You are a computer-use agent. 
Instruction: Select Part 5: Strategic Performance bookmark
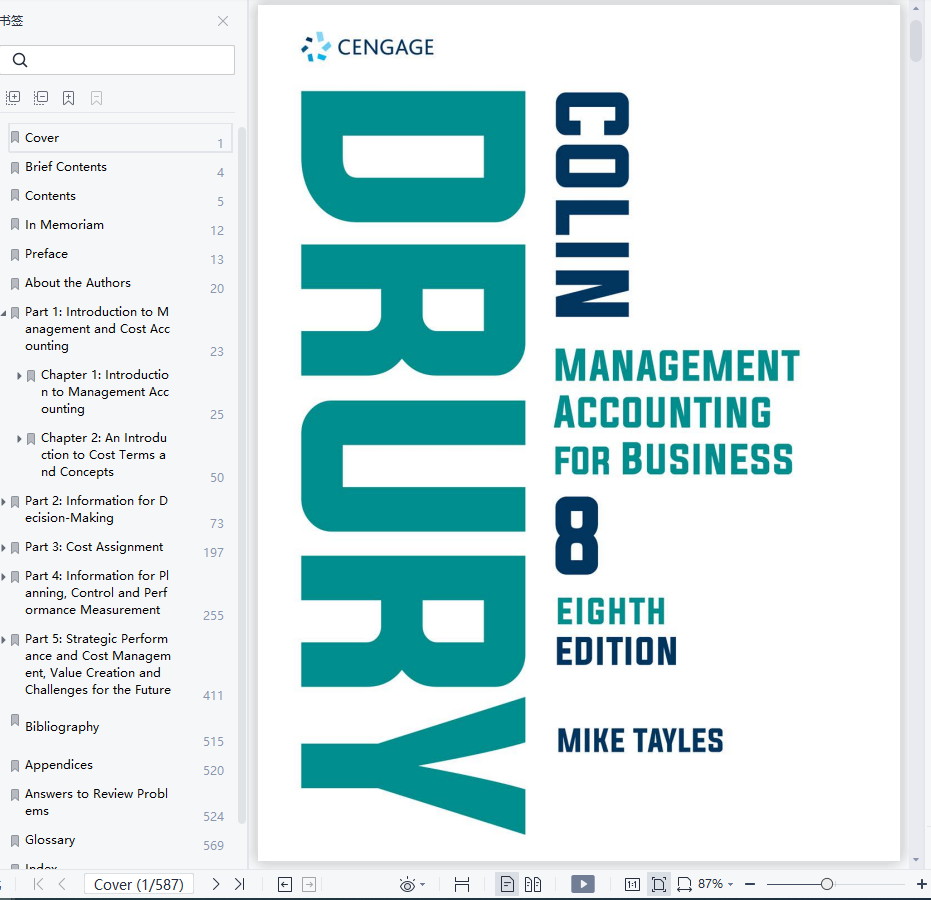tap(98, 664)
